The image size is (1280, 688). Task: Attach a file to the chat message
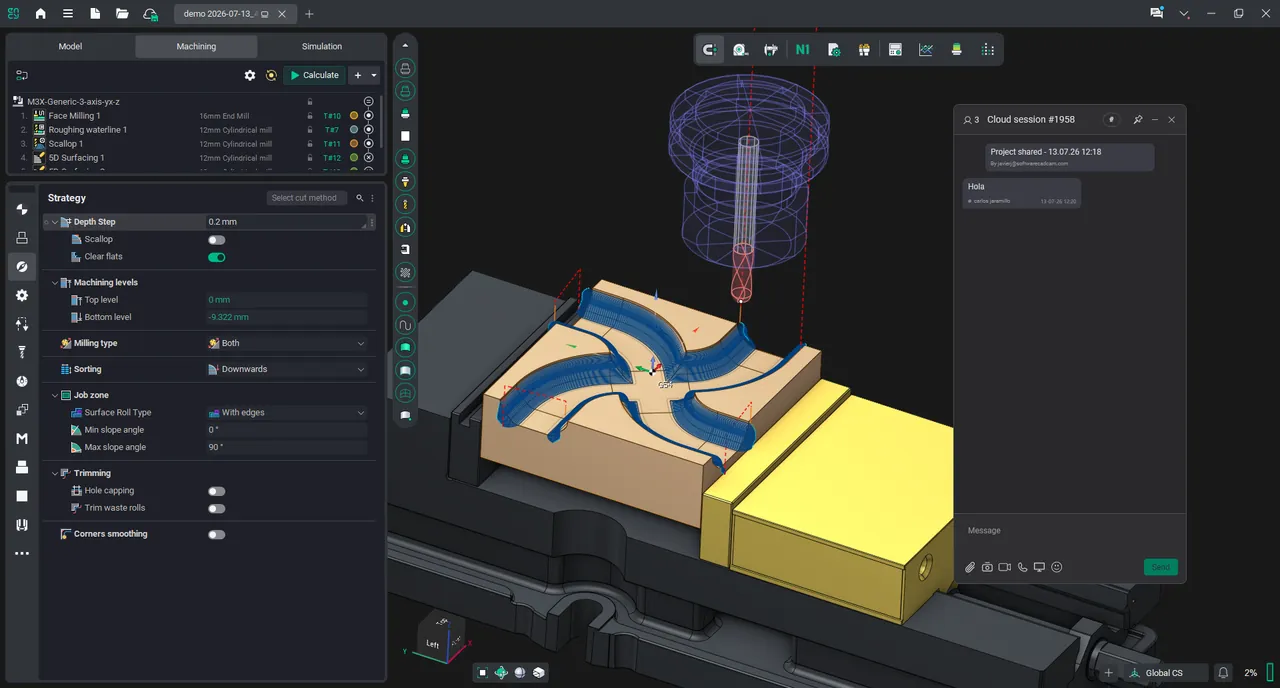970,567
